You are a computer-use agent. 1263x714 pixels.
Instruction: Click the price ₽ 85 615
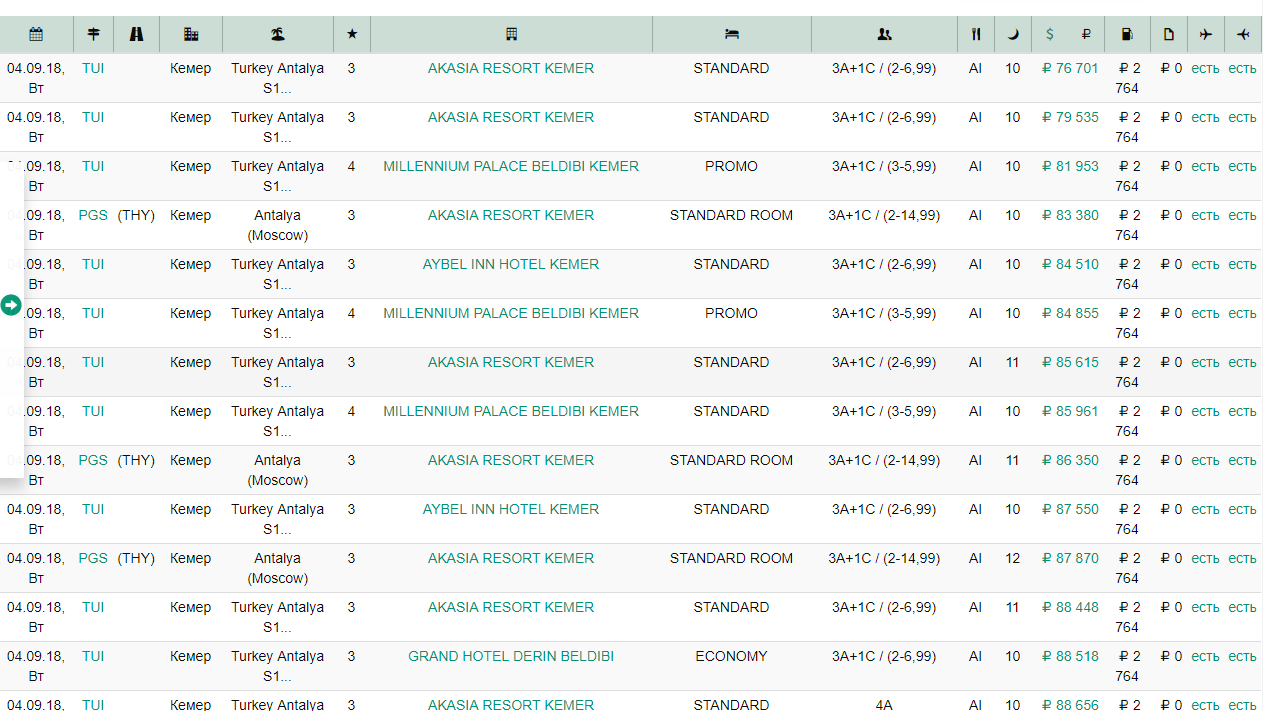tap(1070, 362)
